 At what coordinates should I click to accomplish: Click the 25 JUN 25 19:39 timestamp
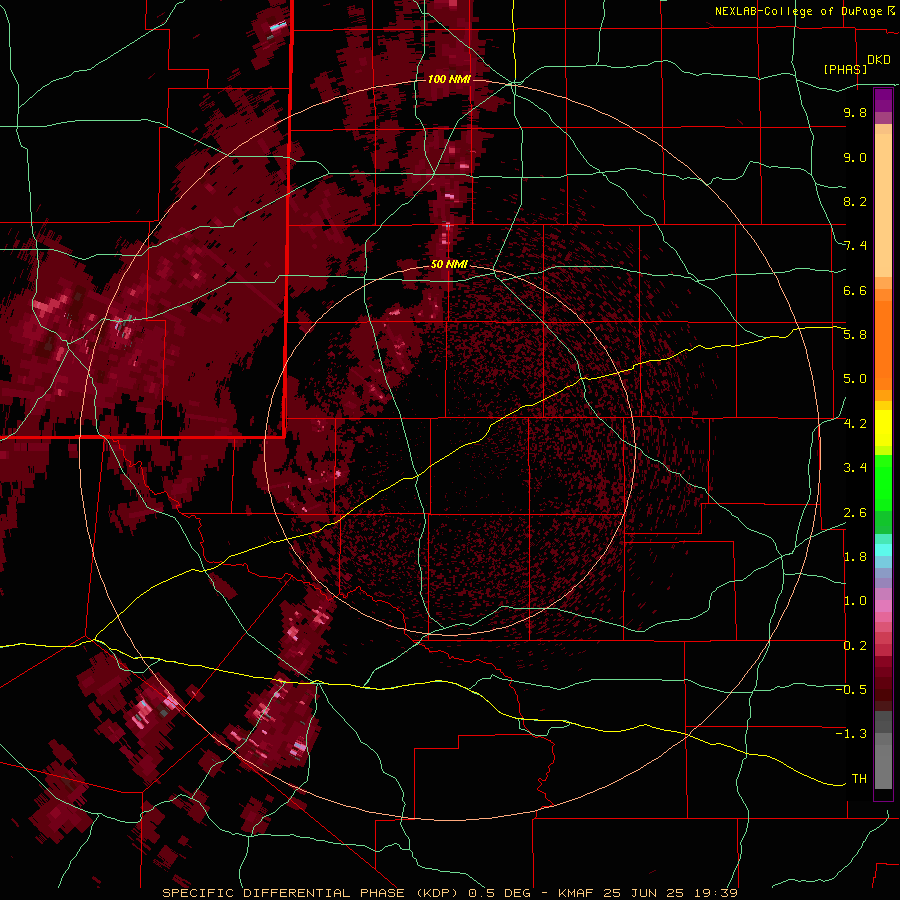670,893
